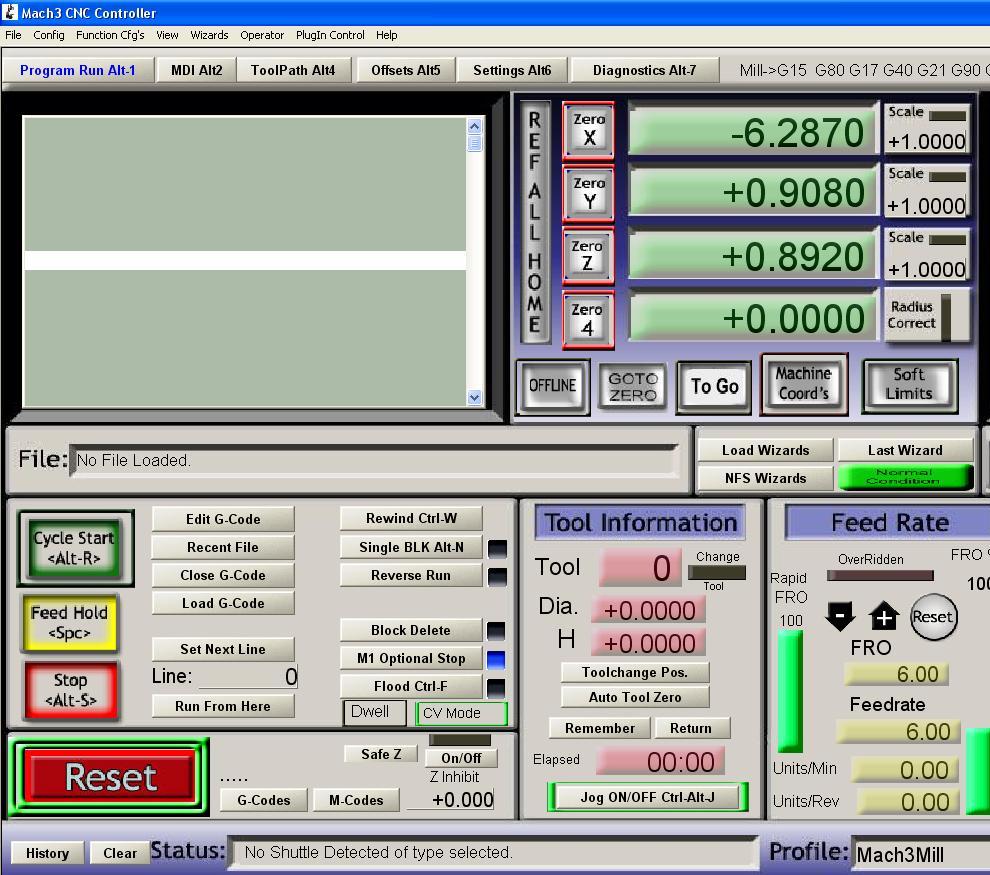Image resolution: width=990 pixels, height=875 pixels.
Task: Click the Zero 4 axis button
Action: [x=587, y=319]
